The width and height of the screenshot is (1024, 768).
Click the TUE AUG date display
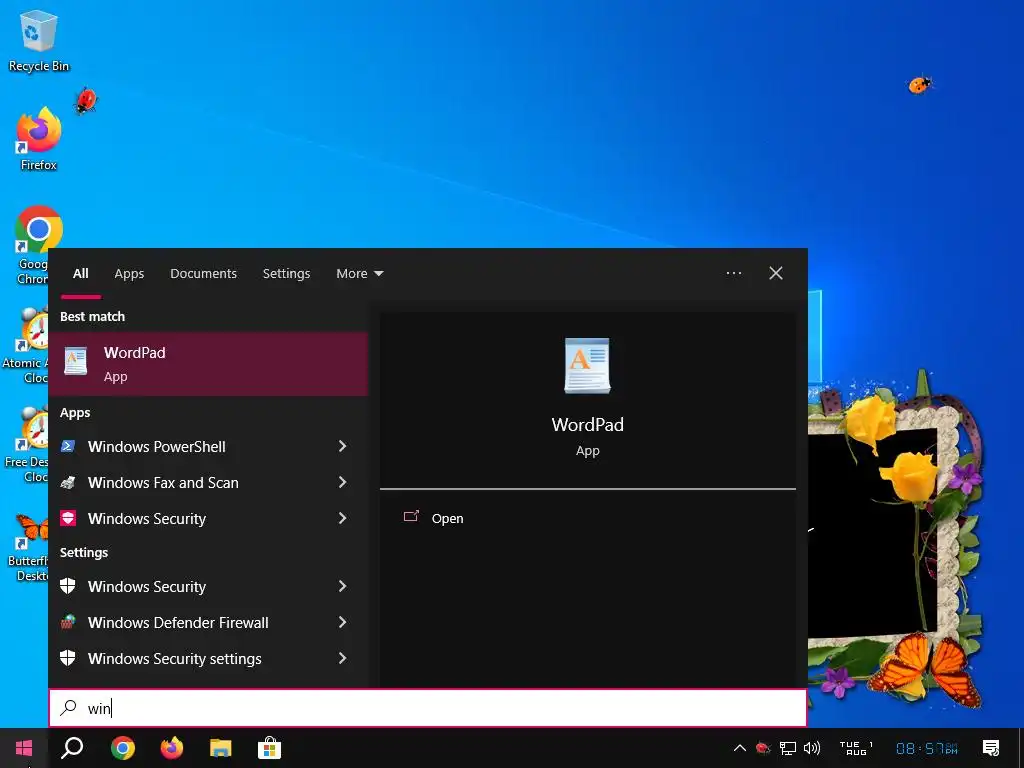point(856,748)
